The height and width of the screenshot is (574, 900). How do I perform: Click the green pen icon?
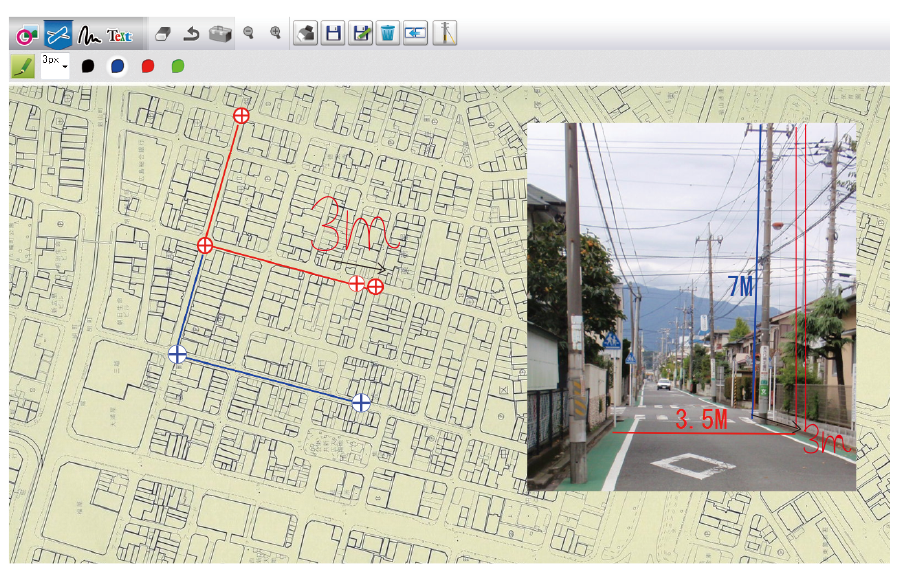coord(23,67)
